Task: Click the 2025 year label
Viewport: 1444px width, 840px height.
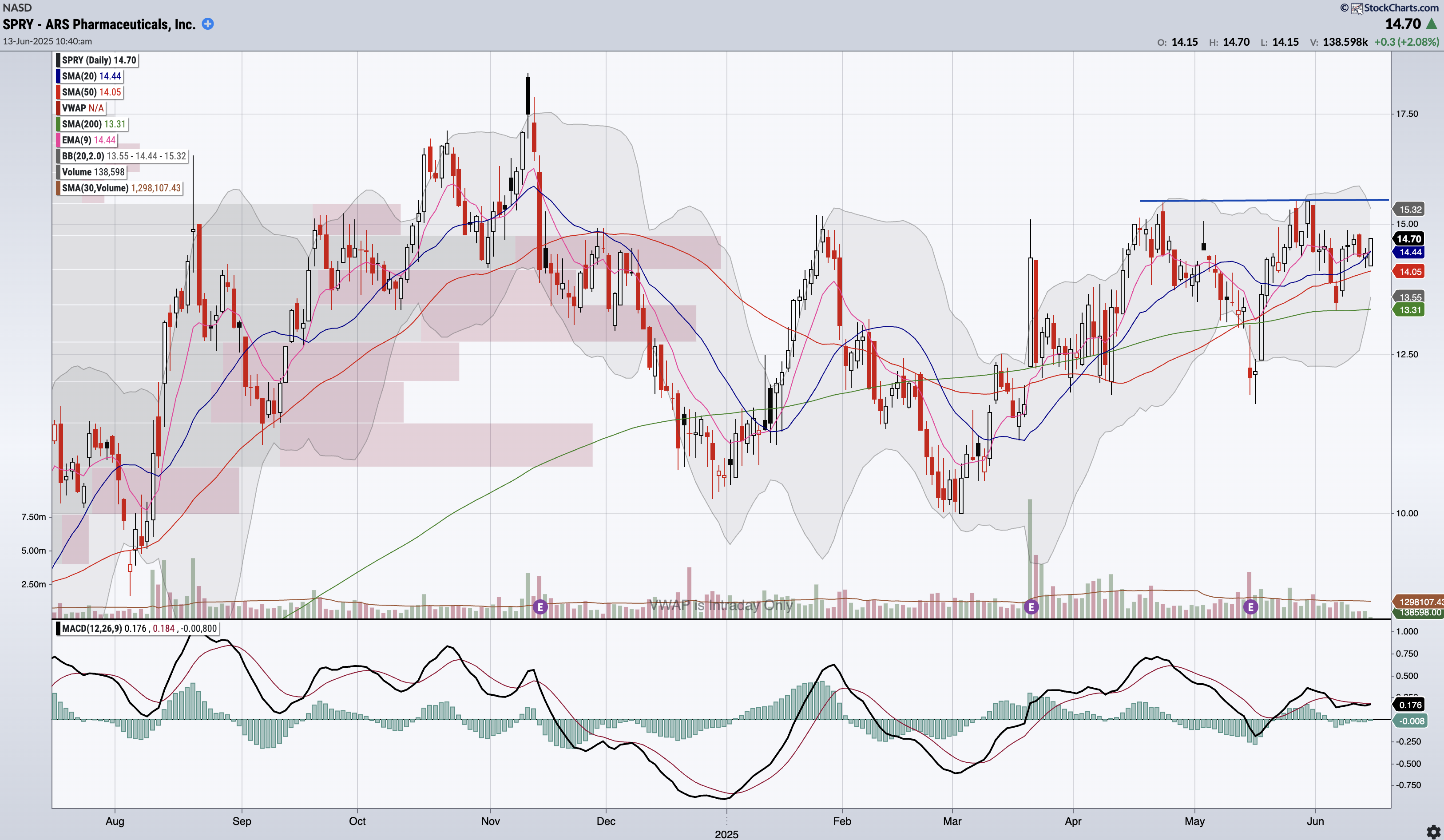Action: [x=726, y=834]
